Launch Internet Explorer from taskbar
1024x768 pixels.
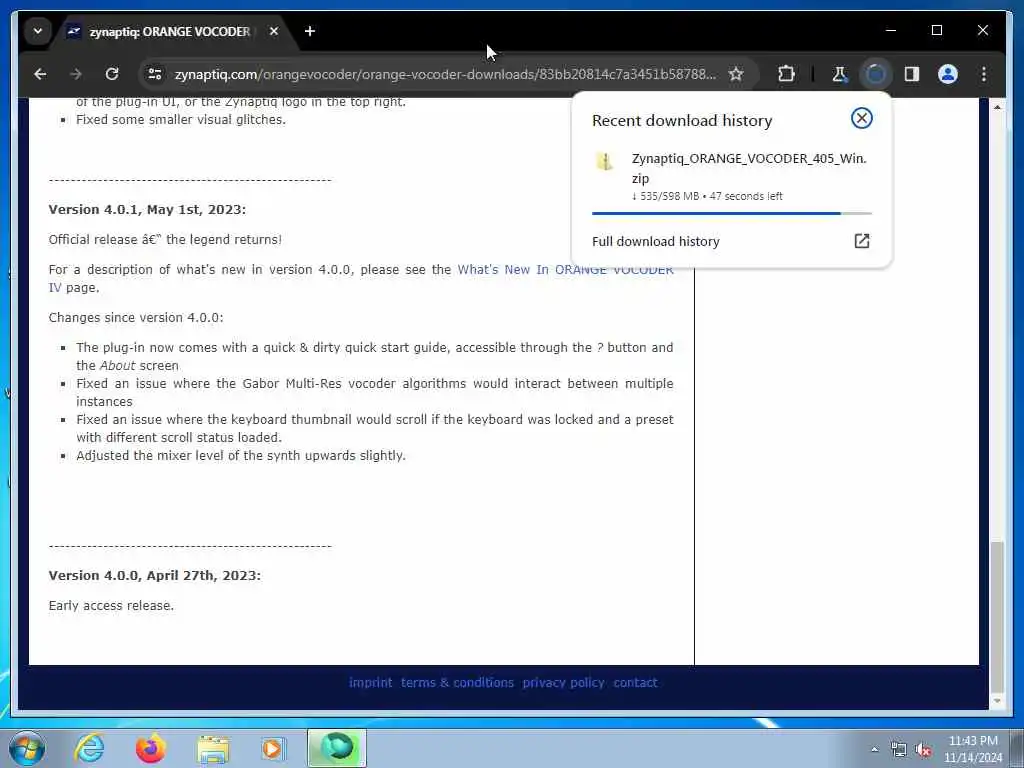point(89,748)
